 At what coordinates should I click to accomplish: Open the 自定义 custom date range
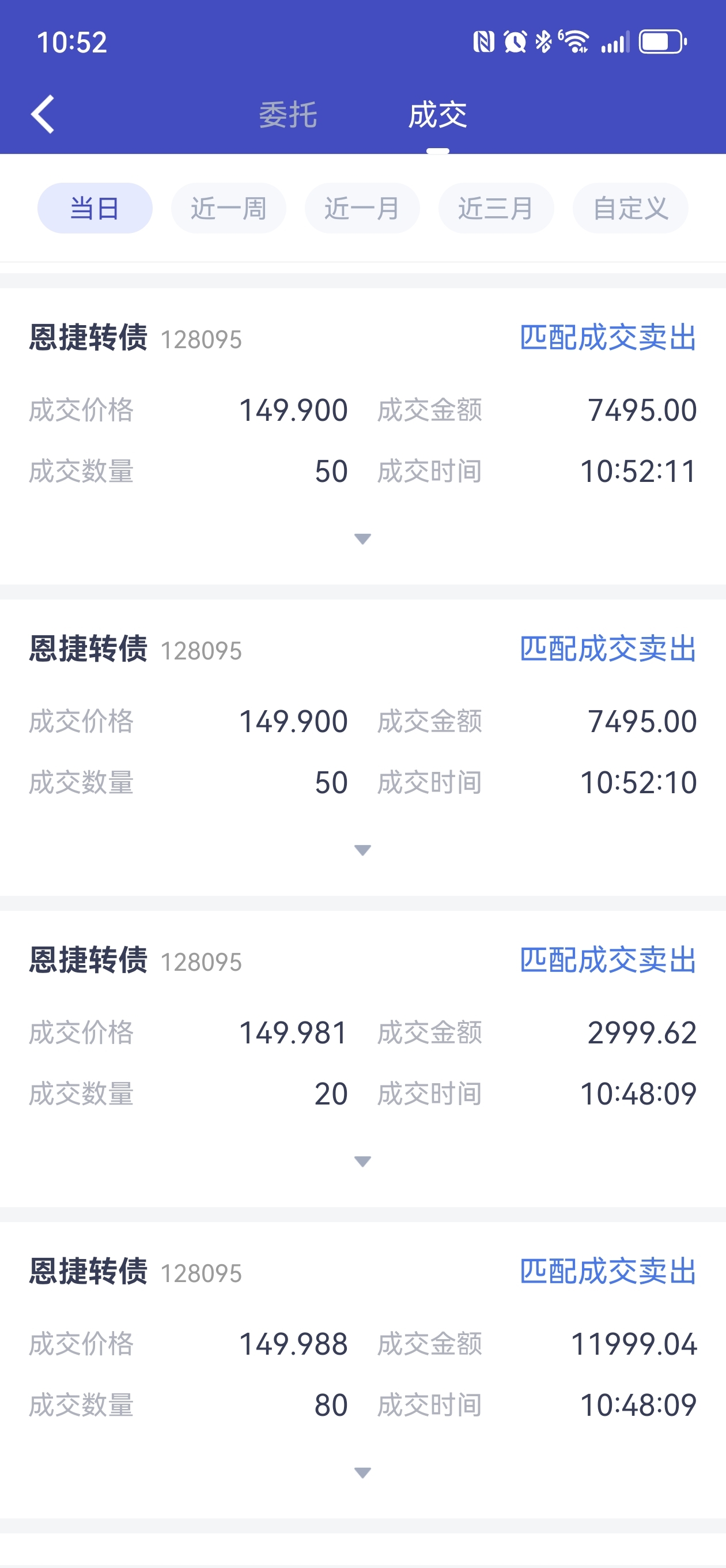coord(630,208)
